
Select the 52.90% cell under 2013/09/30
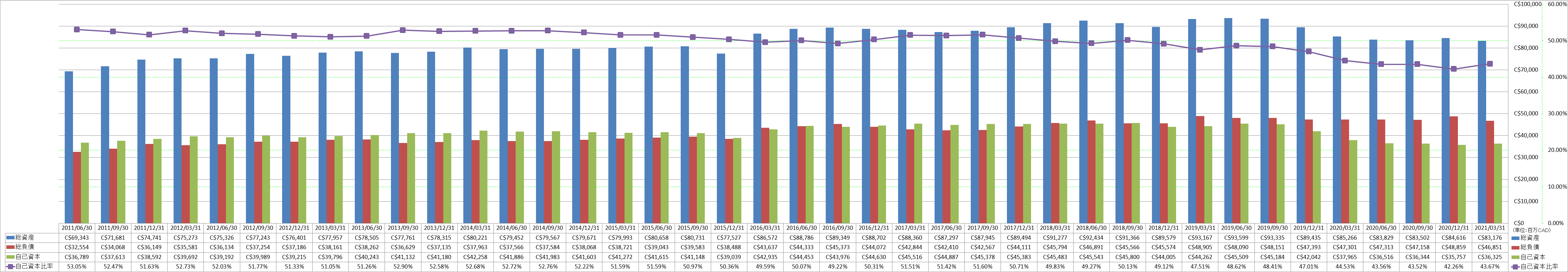[403, 267]
